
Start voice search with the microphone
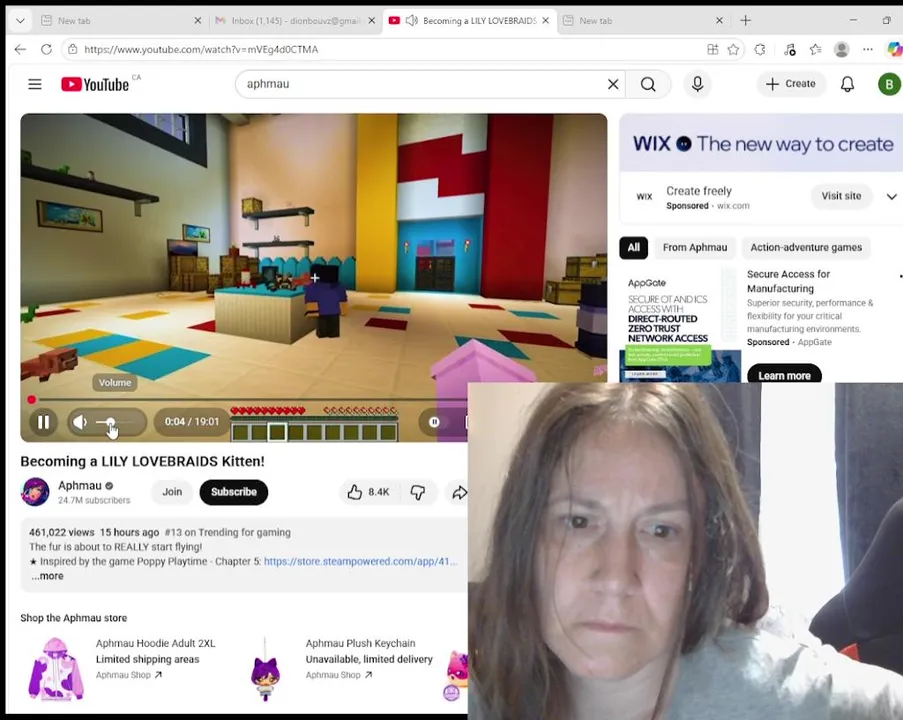click(697, 84)
